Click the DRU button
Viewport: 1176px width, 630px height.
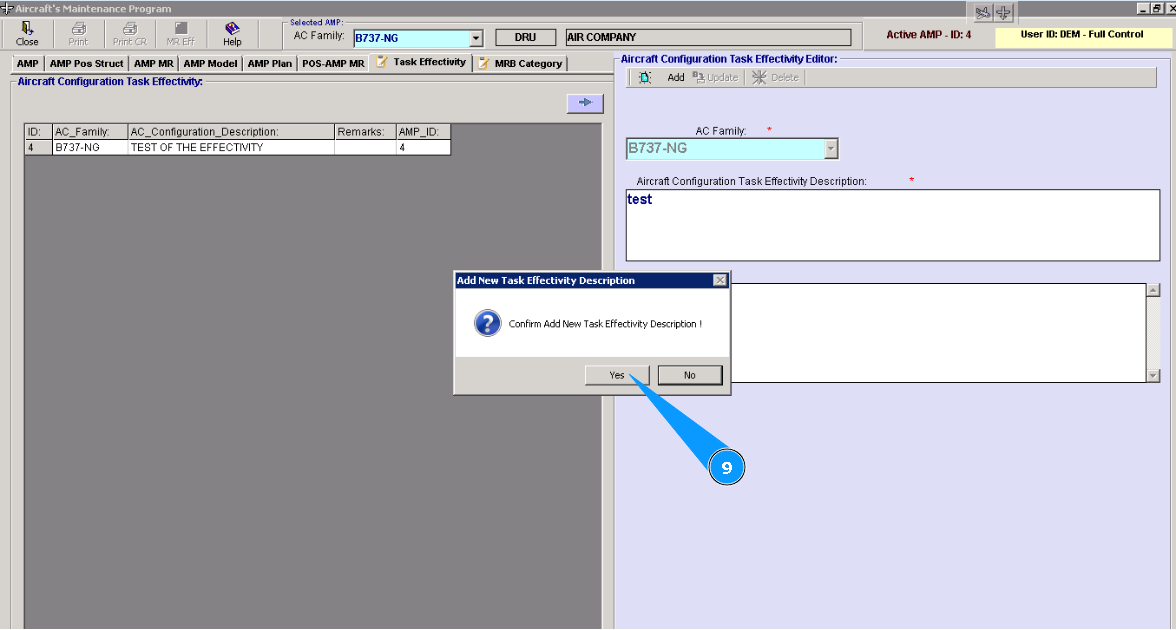(526, 37)
